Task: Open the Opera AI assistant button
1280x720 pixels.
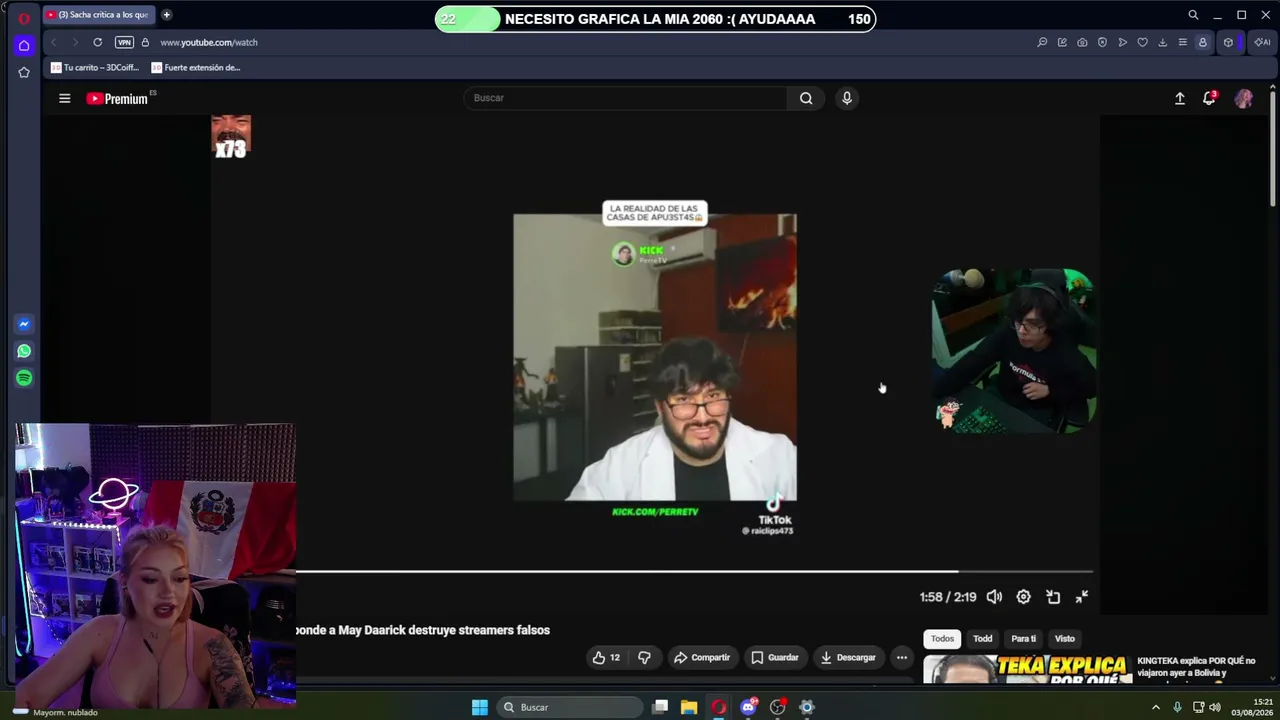Action: tap(1262, 42)
